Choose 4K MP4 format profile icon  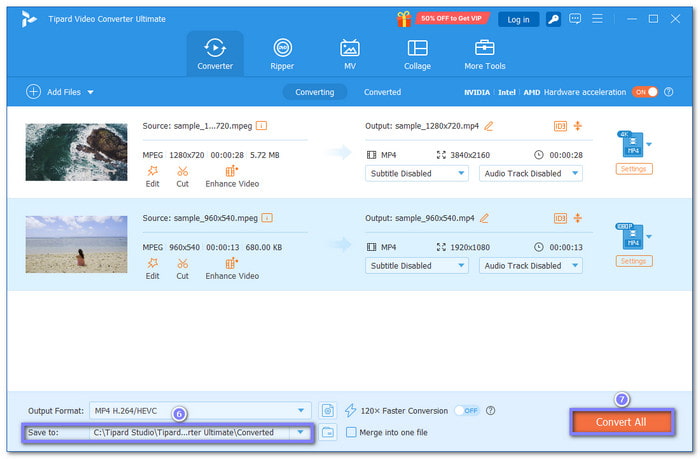pyautogui.click(x=631, y=144)
